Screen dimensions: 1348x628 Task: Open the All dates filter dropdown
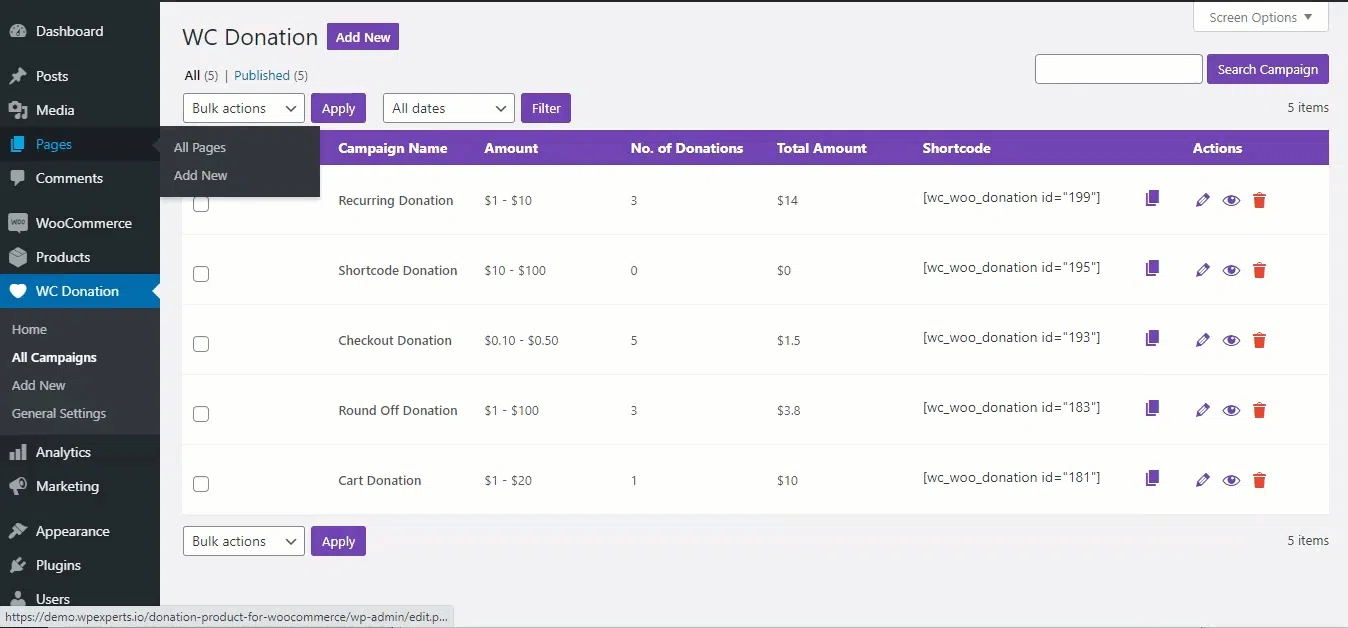449,108
